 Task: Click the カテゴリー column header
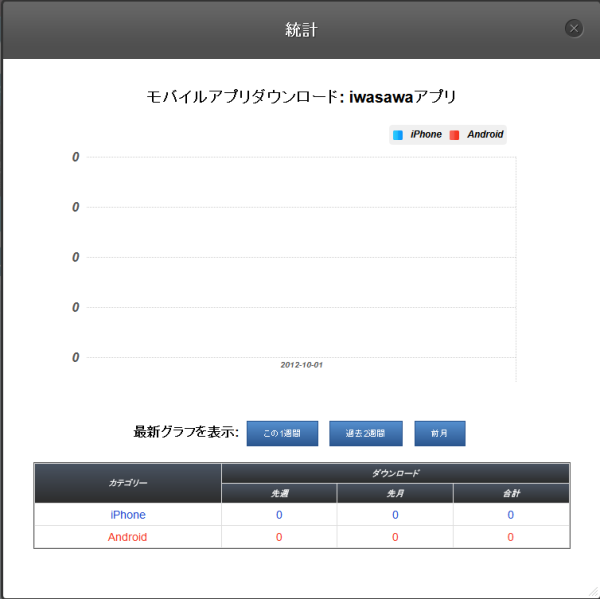click(128, 483)
